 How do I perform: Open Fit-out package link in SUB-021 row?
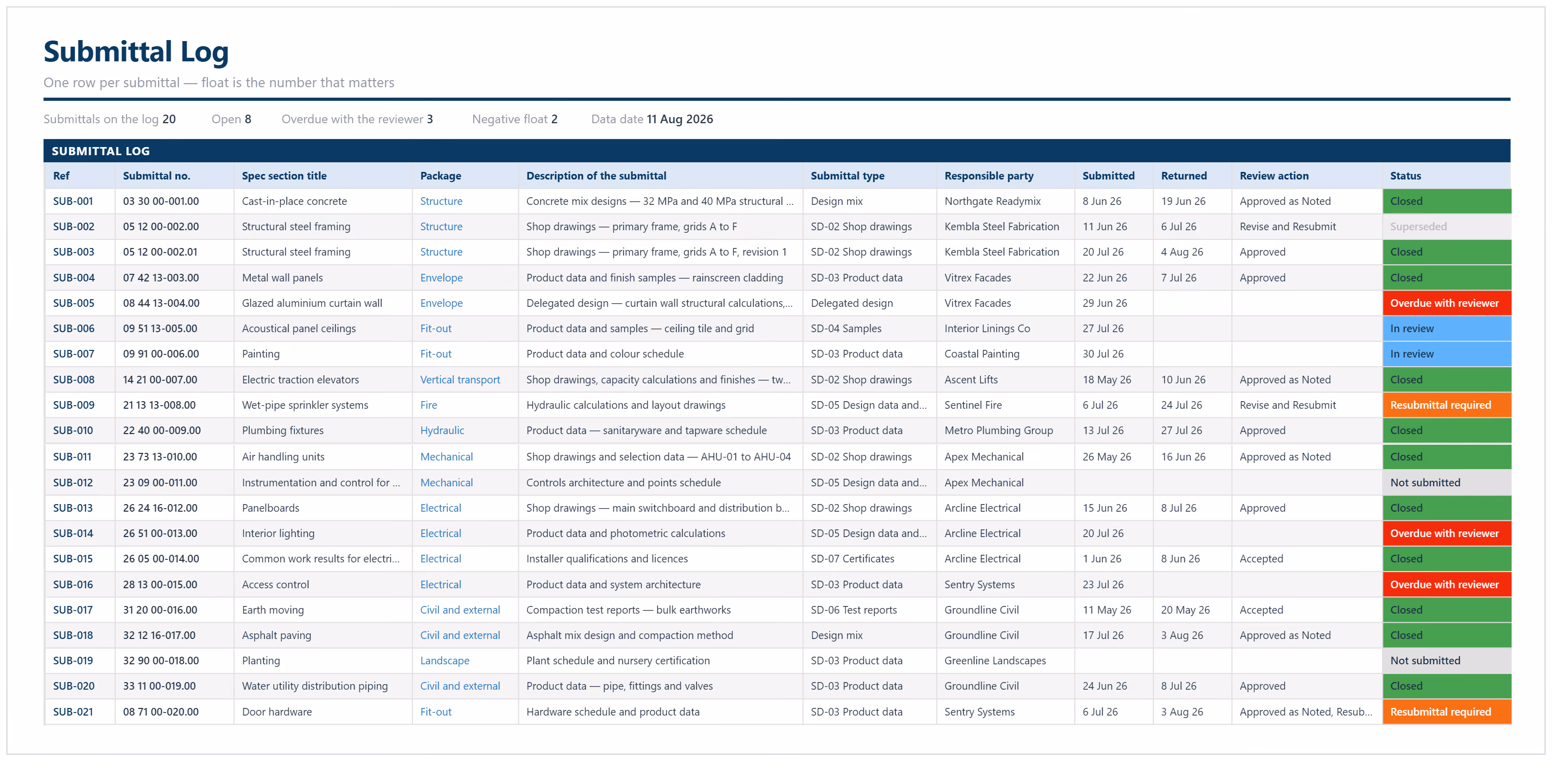click(x=436, y=711)
